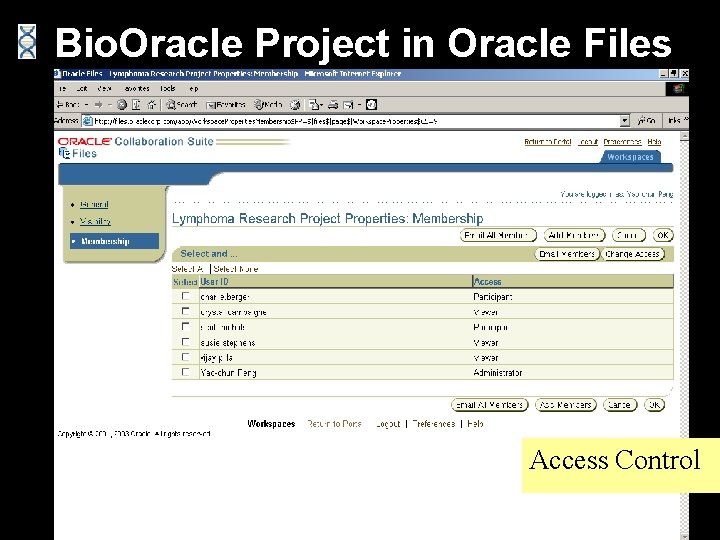Click the Select None link
This screenshot has width=720, height=540.
(x=236, y=269)
